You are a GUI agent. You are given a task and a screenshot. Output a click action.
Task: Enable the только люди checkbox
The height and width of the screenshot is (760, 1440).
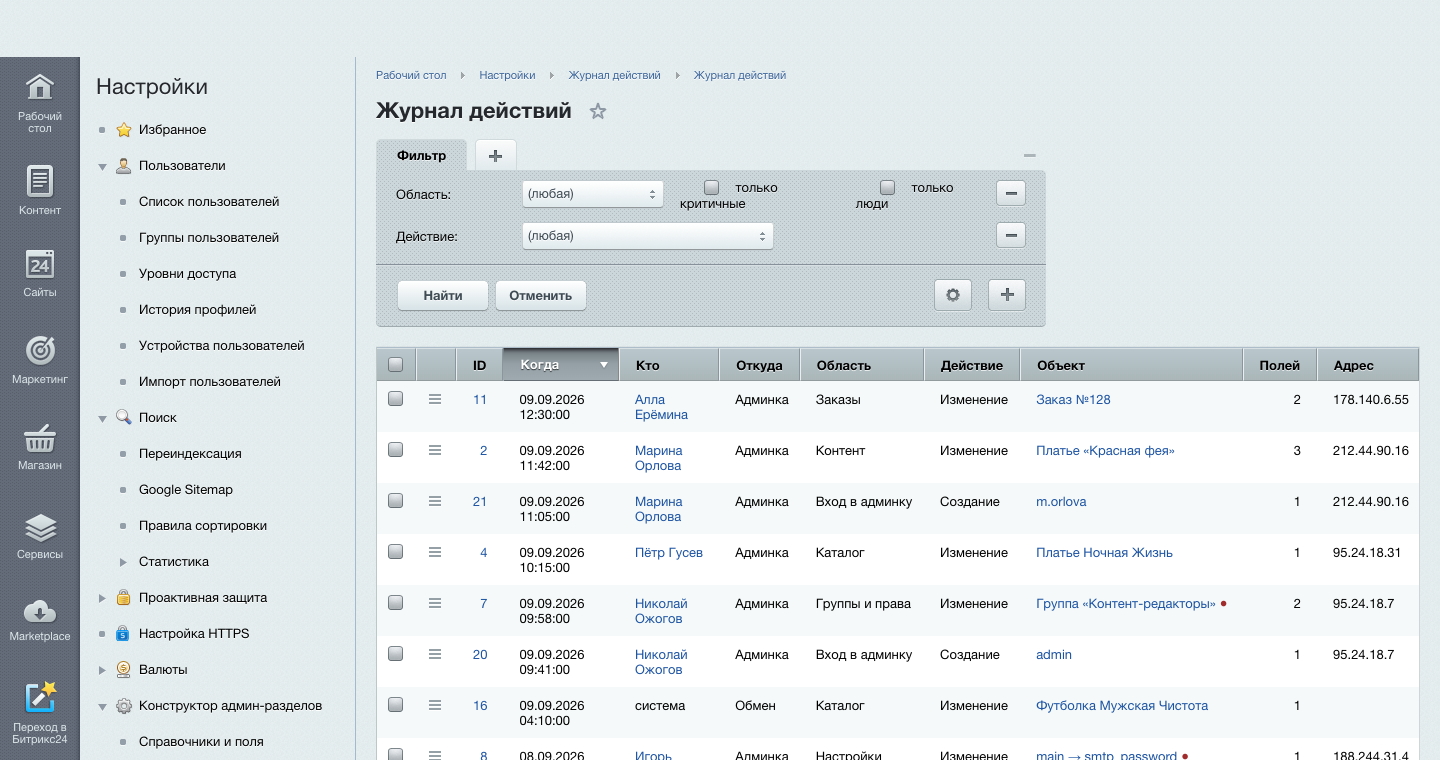point(887,187)
